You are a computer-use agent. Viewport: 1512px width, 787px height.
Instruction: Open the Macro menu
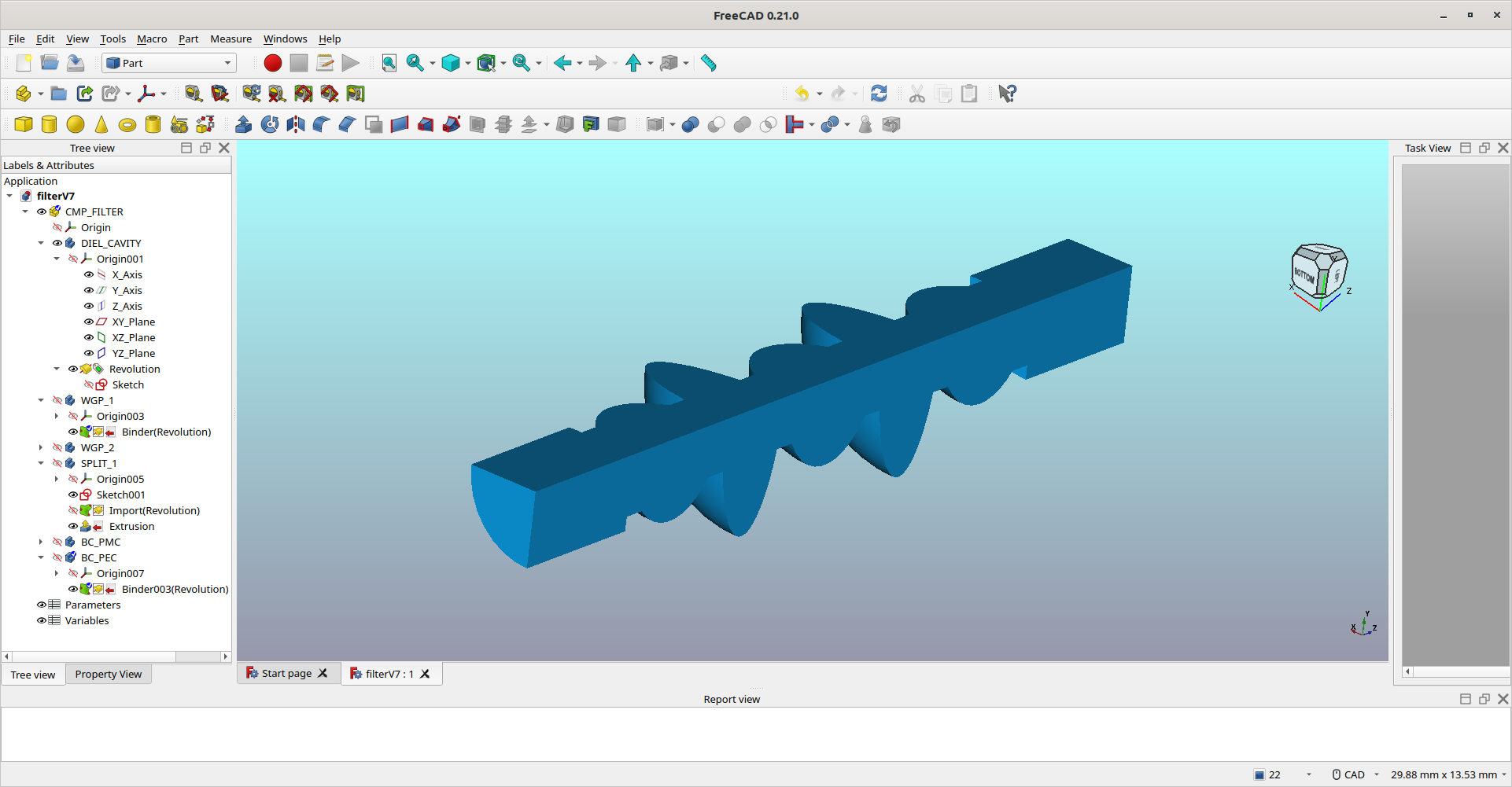point(152,39)
